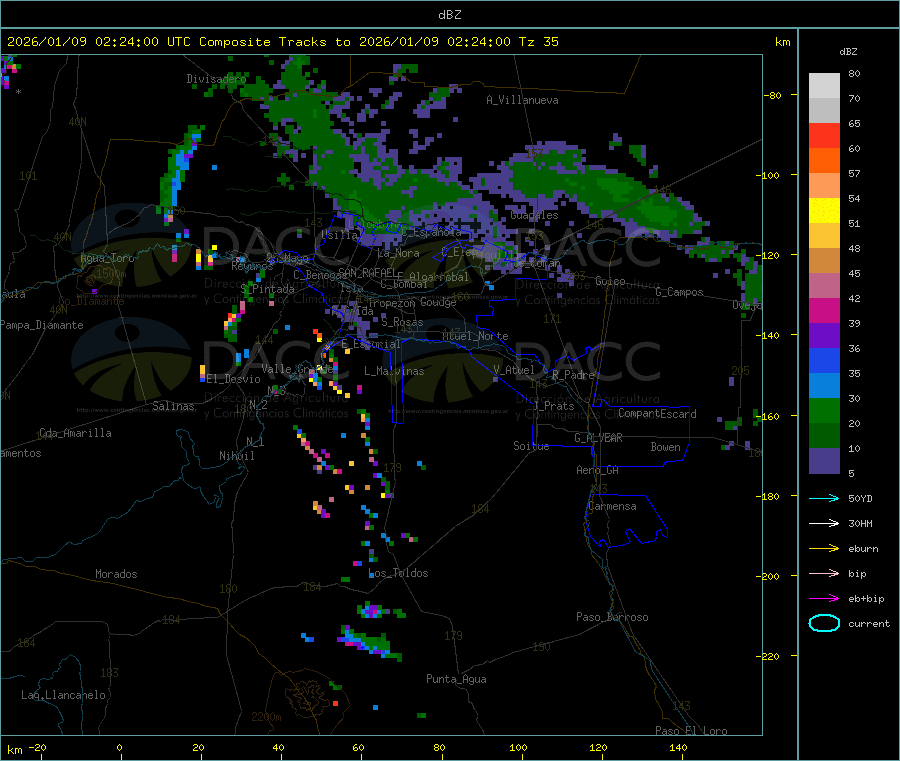The height and width of the screenshot is (761, 900).
Task: Click the 'Paso_Barroso' map label
Action: coord(612,617)
